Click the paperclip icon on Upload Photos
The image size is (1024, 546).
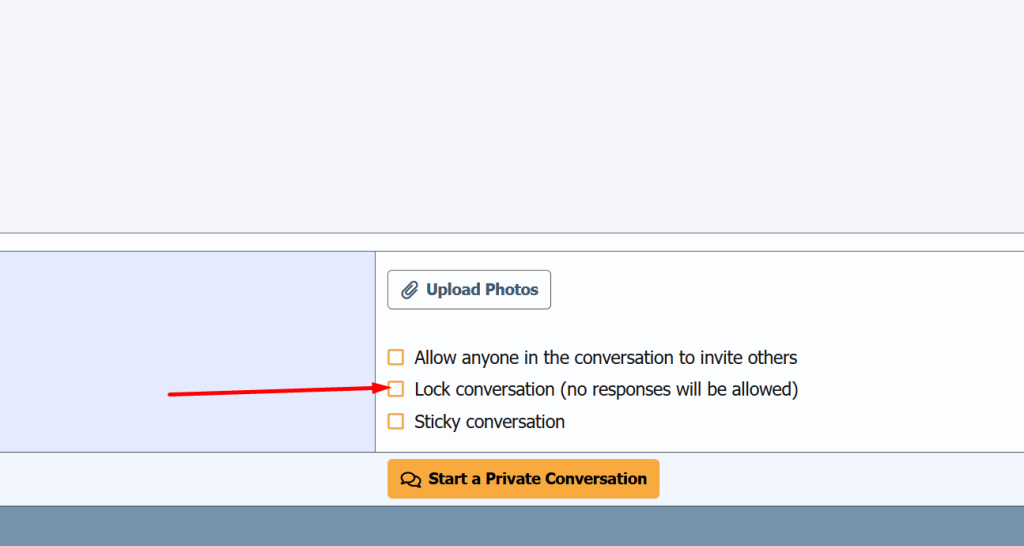(409, 290)
